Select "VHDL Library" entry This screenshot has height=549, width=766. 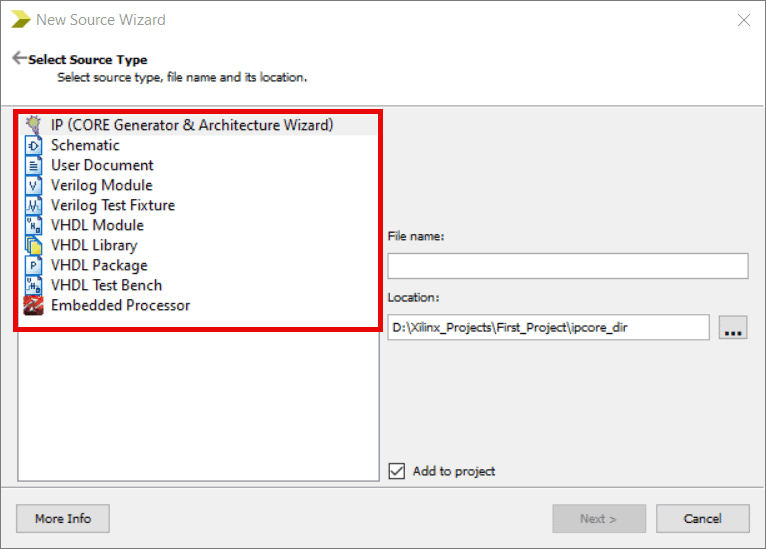94,245
